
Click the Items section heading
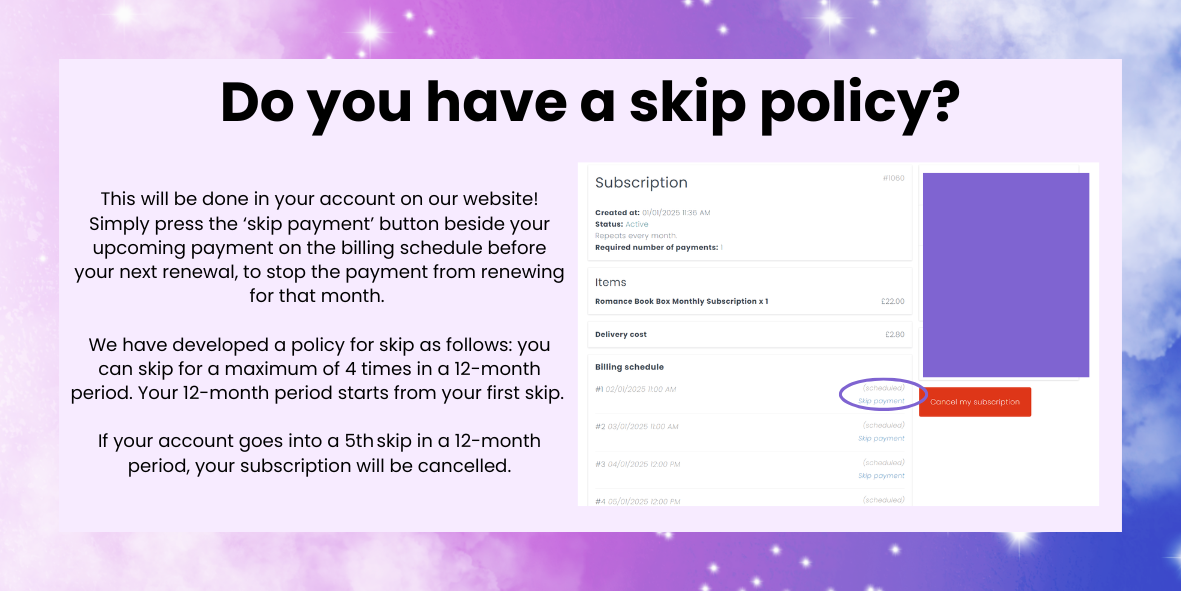610,282
